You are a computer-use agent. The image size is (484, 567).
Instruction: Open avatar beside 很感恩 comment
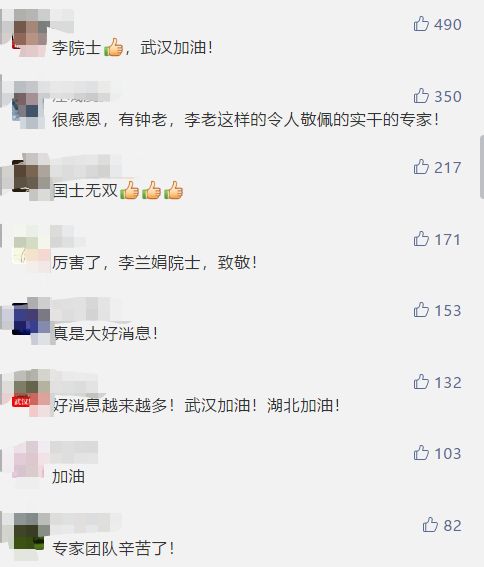pos(29,105)
